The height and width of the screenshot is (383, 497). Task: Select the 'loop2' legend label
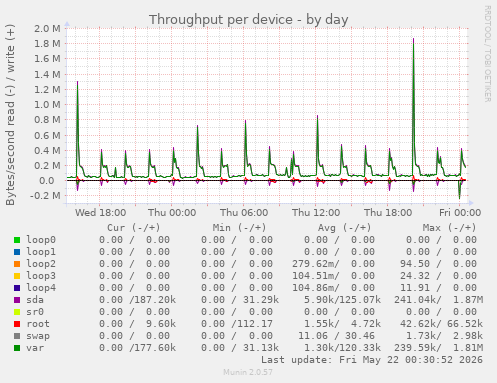point(41,264)
